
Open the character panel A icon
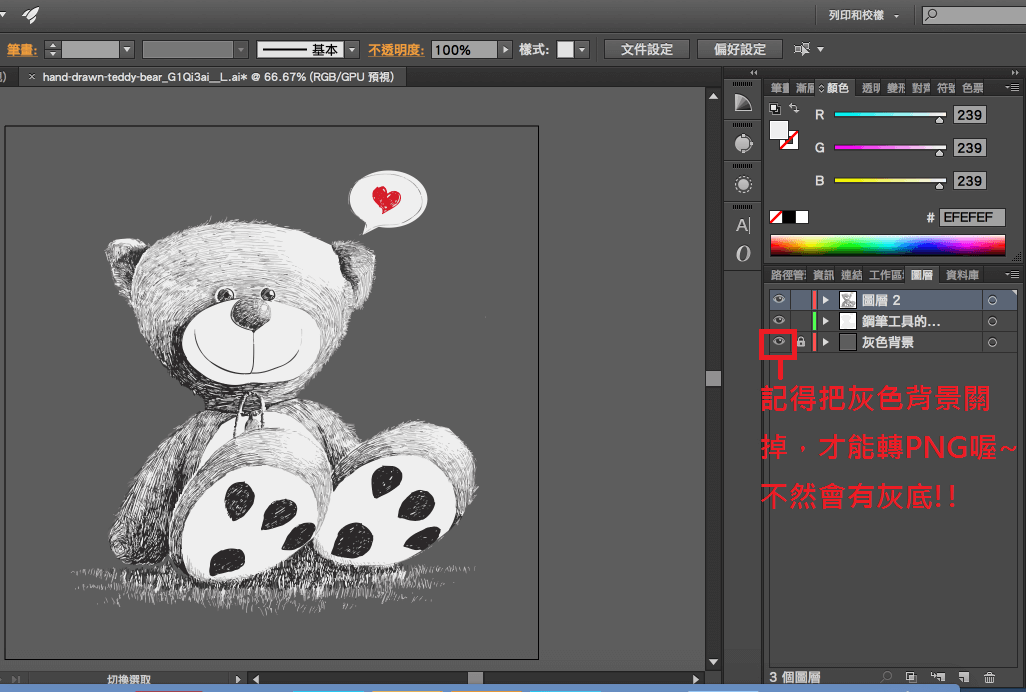742,225
